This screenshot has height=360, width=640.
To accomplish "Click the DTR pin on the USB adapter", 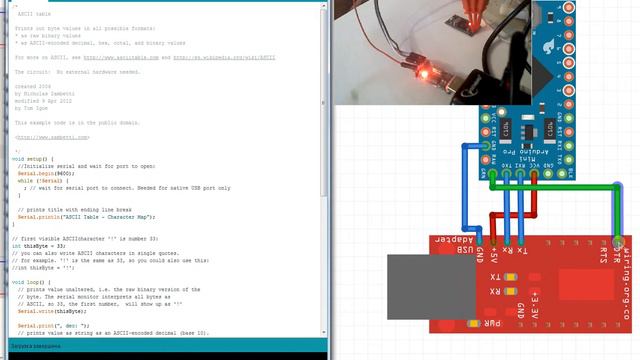I will pos(618,242).
